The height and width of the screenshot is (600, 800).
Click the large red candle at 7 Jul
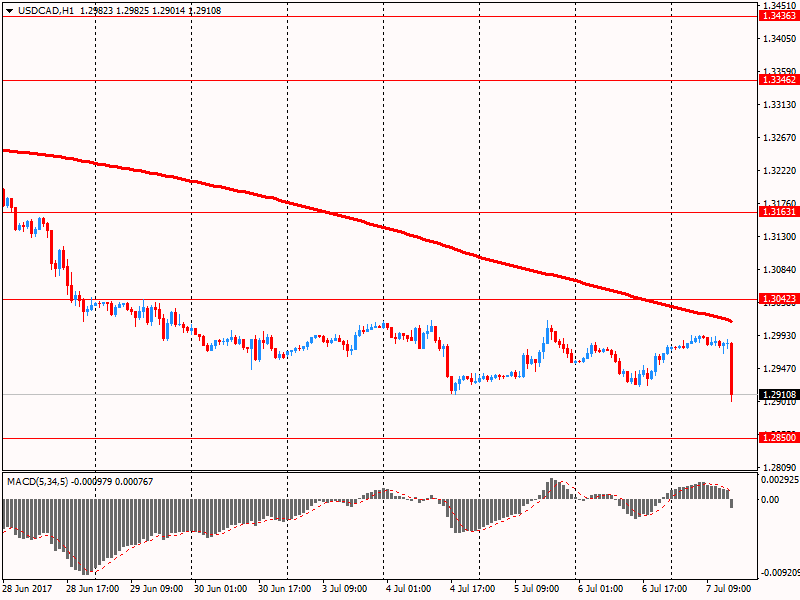pos(732,371)
